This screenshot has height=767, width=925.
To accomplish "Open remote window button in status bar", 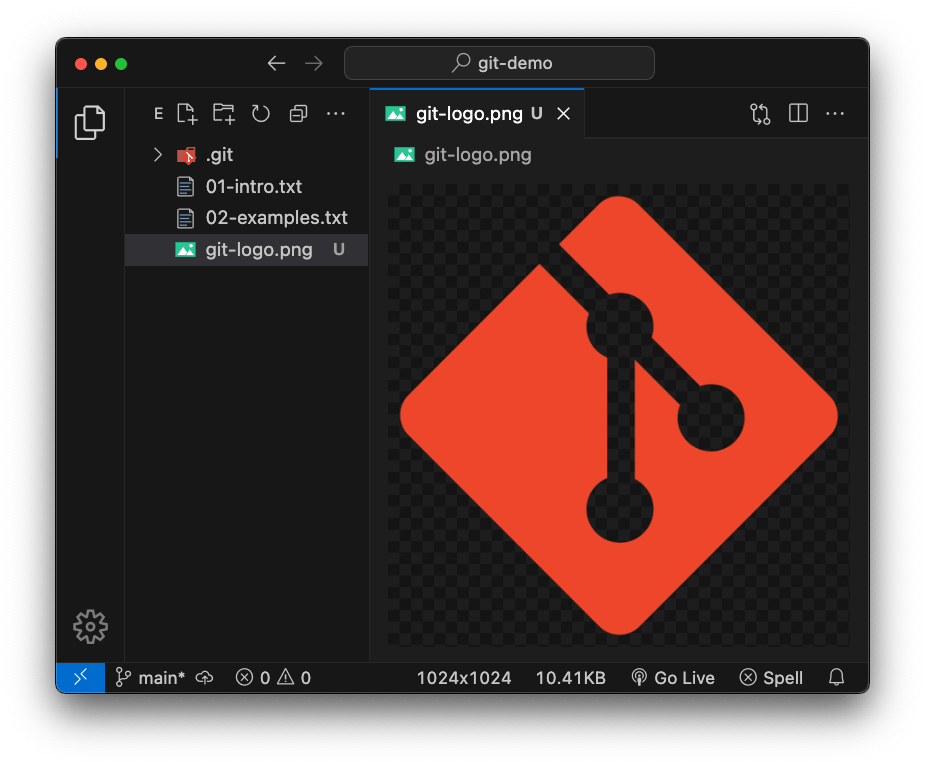I will click(x=81, y=677).
